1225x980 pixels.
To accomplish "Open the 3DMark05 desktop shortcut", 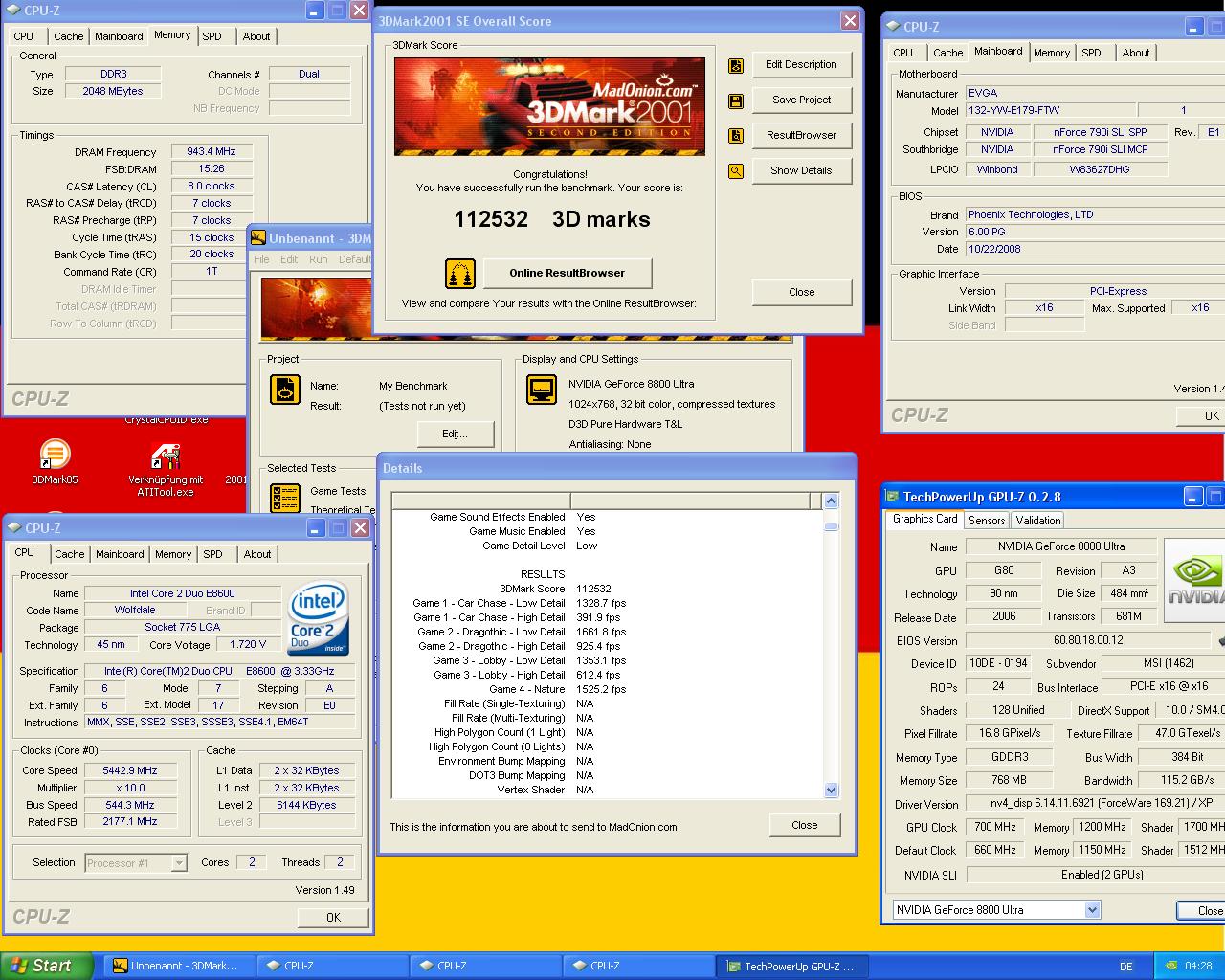I will coord(55,462).
